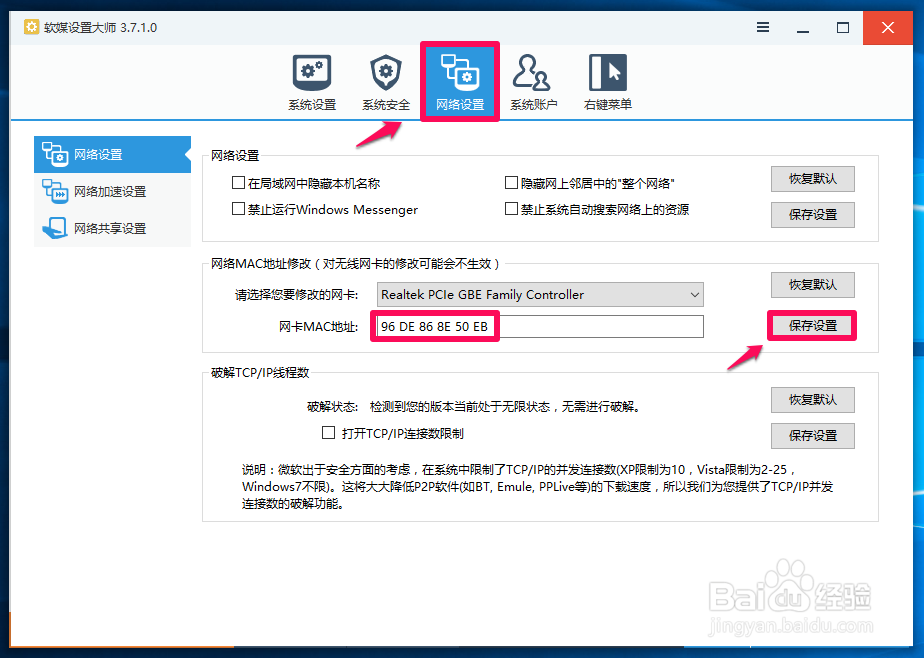Enable 禁止系统自动搜索网络上的资源

click(x=510, y=208)
